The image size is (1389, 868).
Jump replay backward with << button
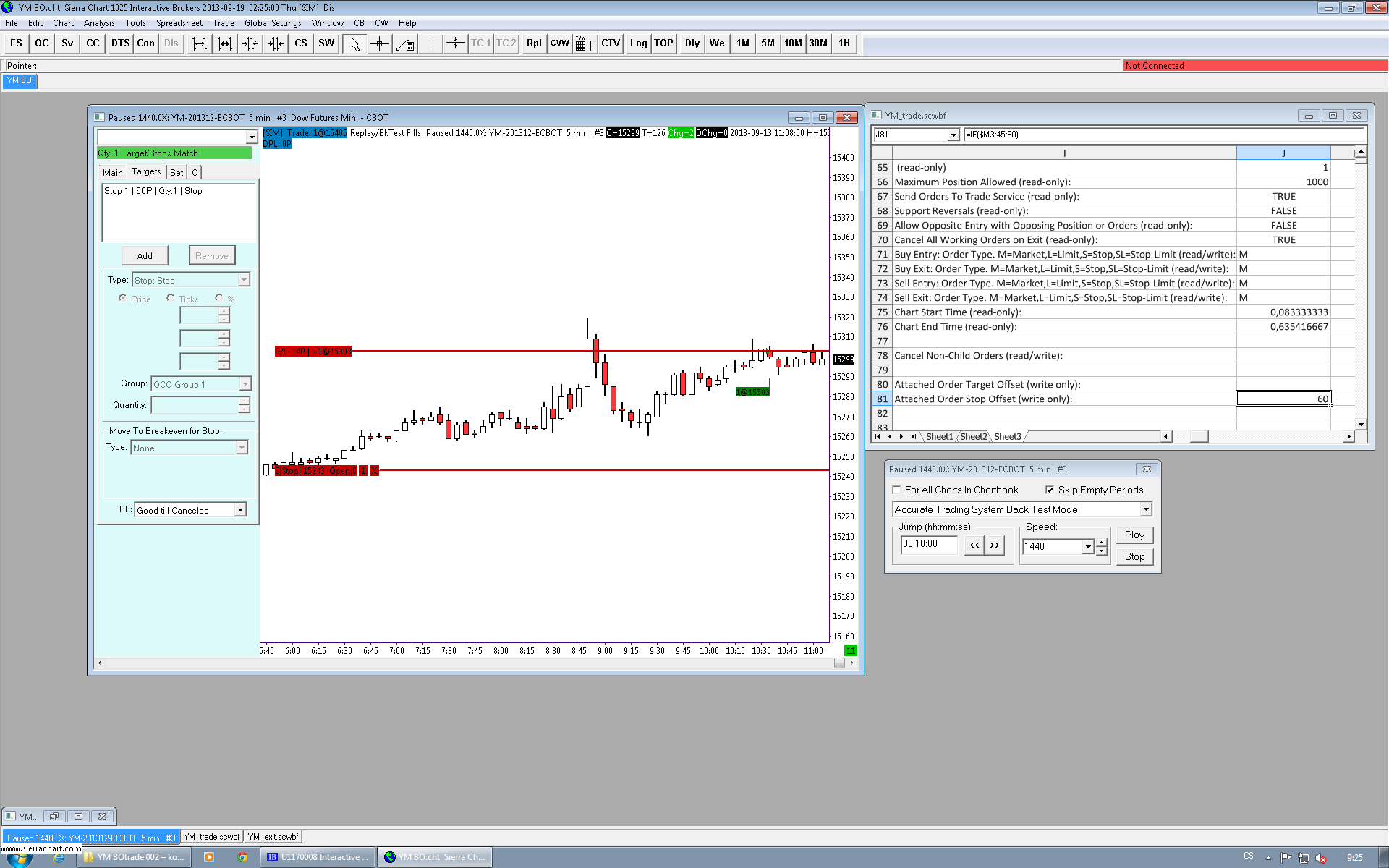pyautogui.click(x=974, y=545)
